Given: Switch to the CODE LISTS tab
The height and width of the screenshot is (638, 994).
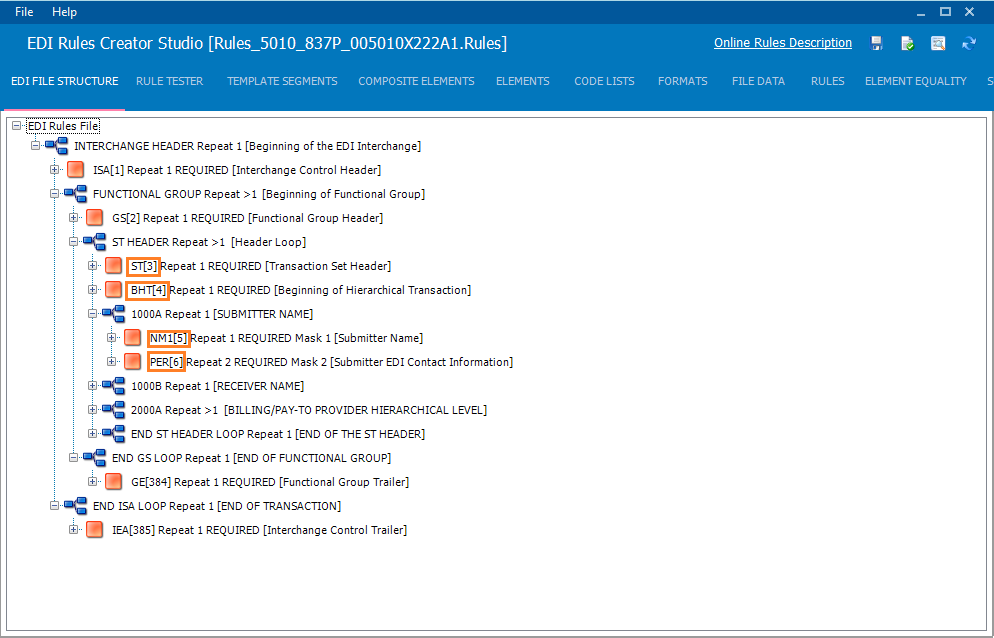Looking at the screenshot, I should [x=604, y=81].
